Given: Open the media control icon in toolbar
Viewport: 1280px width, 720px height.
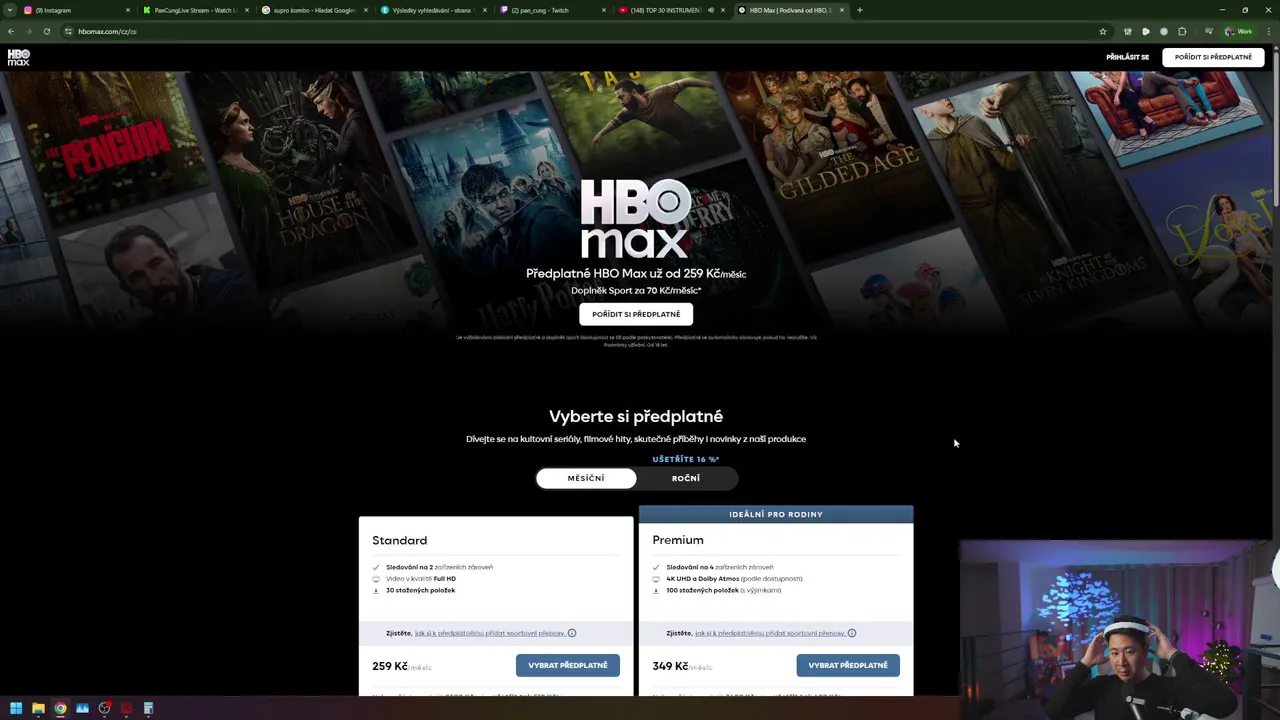Looking at the screenshot, I should 1209,31.
